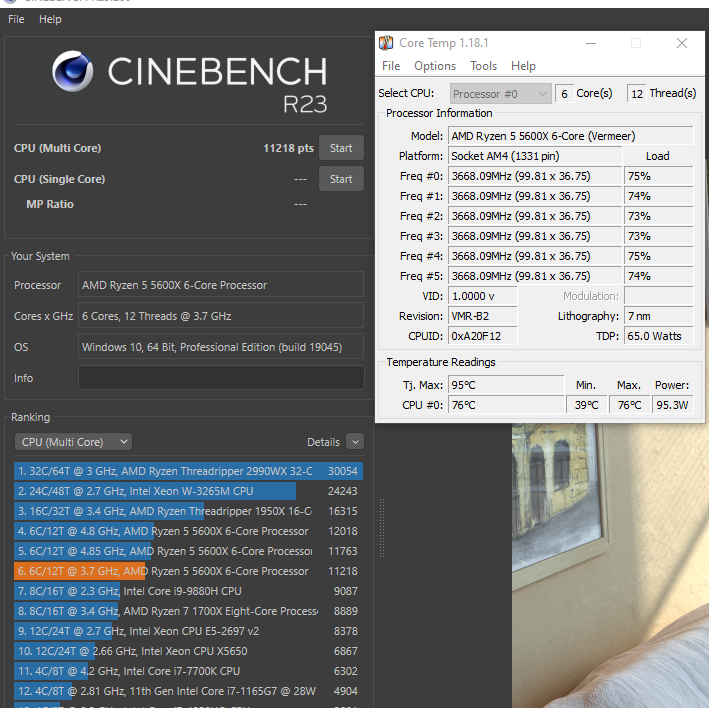Click the 11218 pts multi core score
The width and height of the screenshot is (709, 708).
pyautogui.click(x=288, y=148)
